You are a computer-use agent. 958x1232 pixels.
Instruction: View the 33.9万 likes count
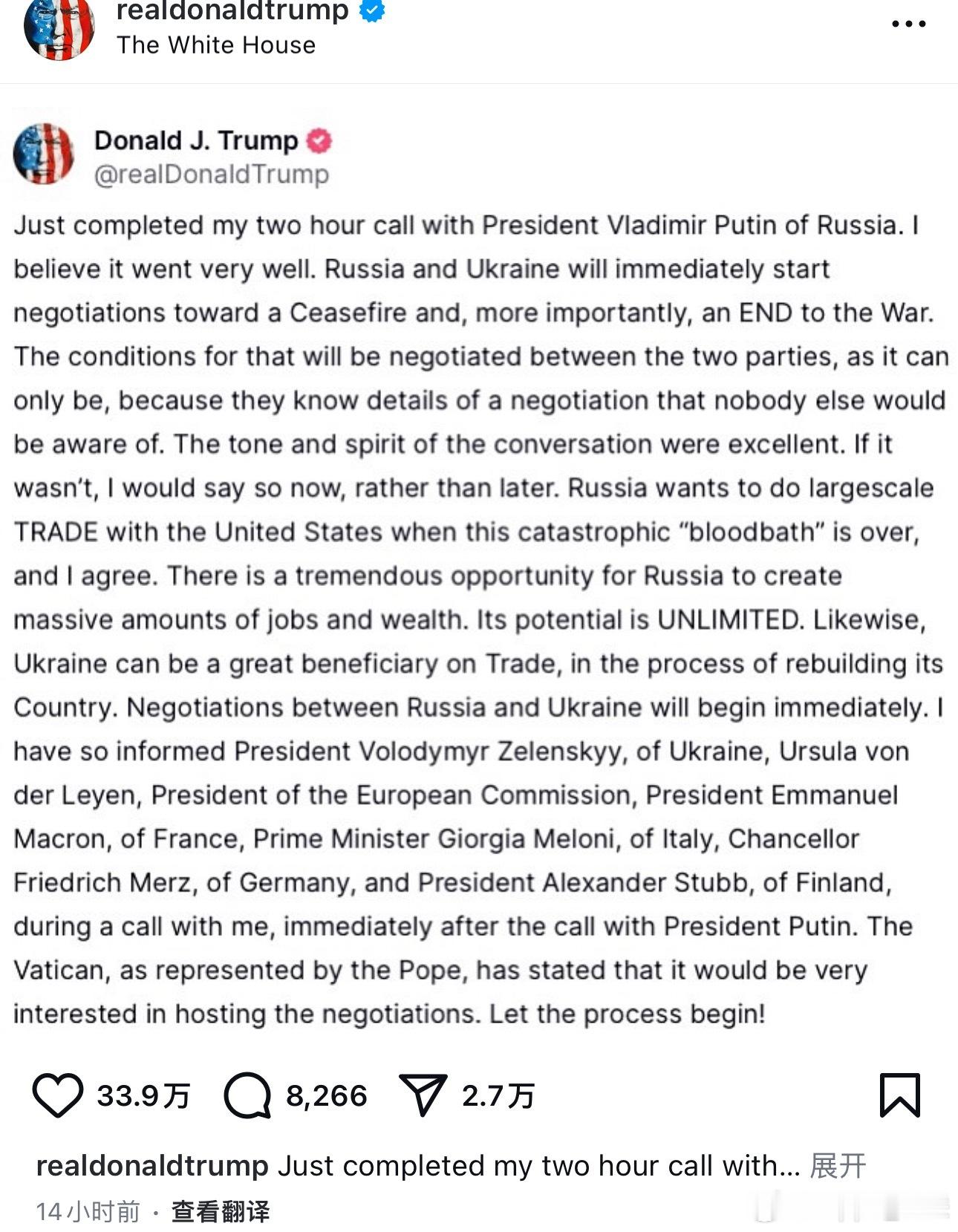143,1096
